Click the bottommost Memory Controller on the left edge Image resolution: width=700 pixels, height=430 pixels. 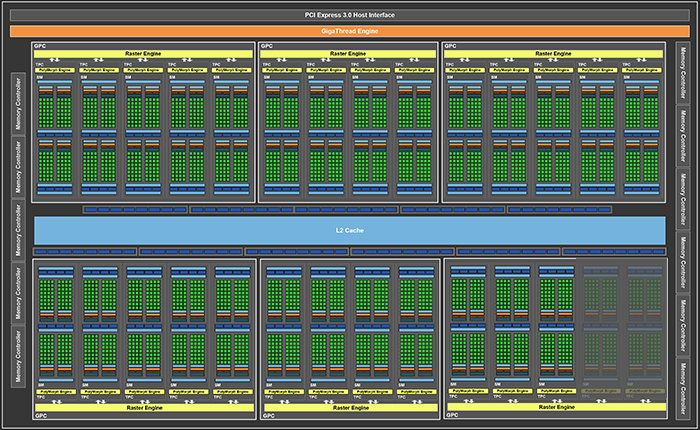18,356
